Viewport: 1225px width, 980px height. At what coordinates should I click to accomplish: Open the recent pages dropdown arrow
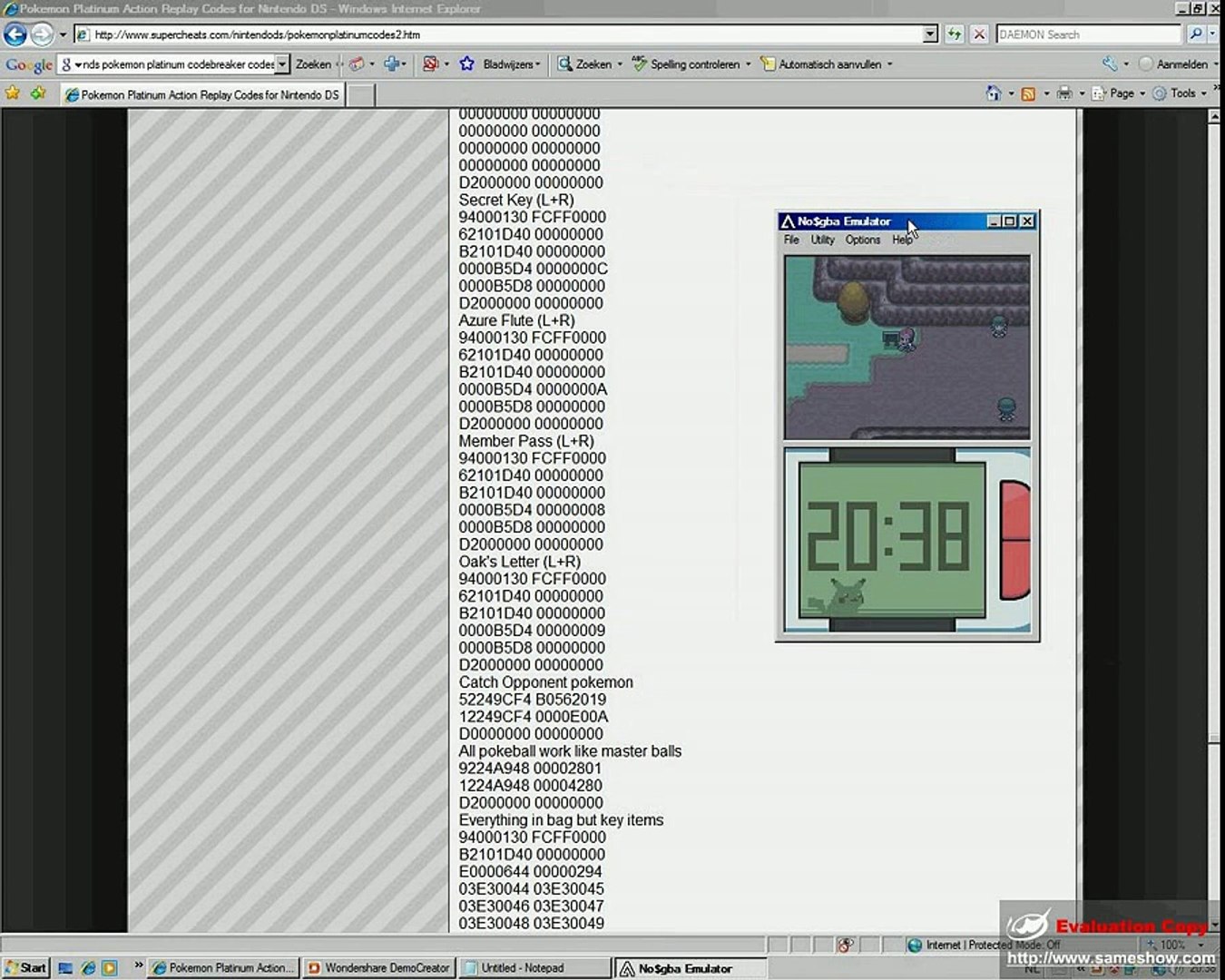click(63, 35)
